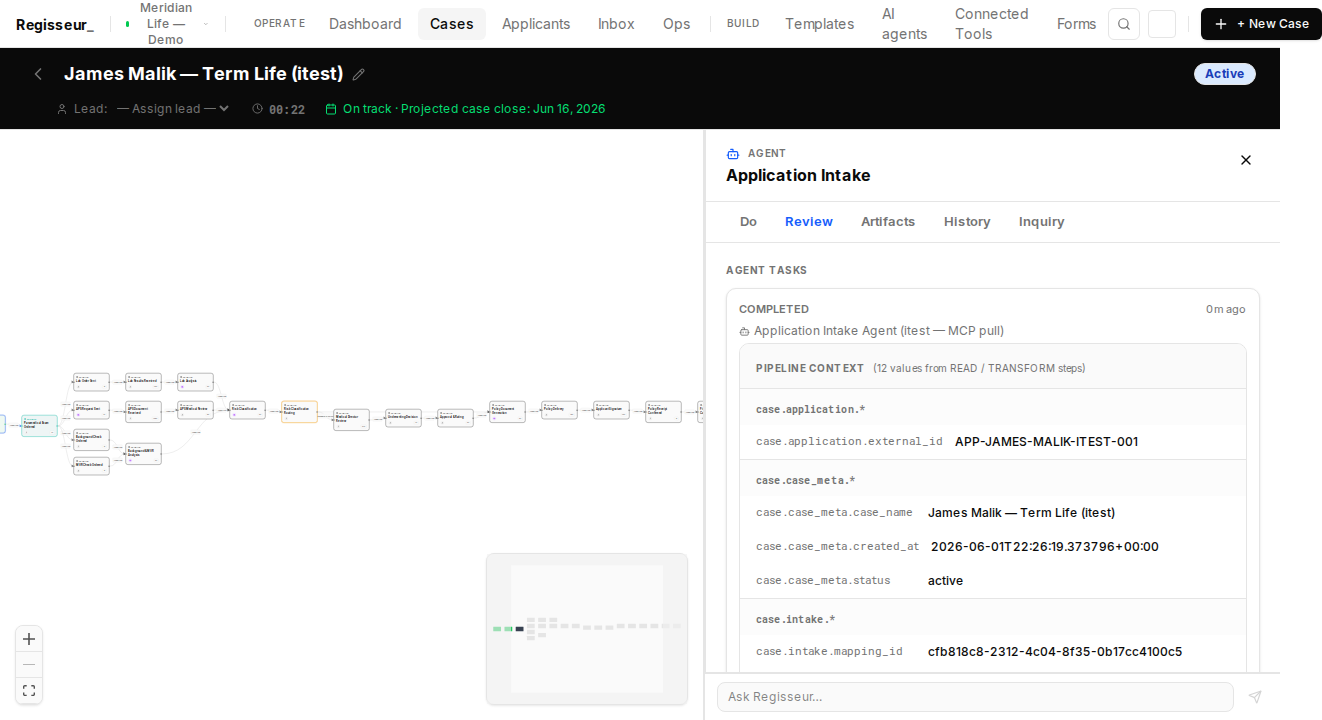The image size is (1322, 720).
Task: Close the Application Intake agent panel
Action: click(x=1246, y=160)
